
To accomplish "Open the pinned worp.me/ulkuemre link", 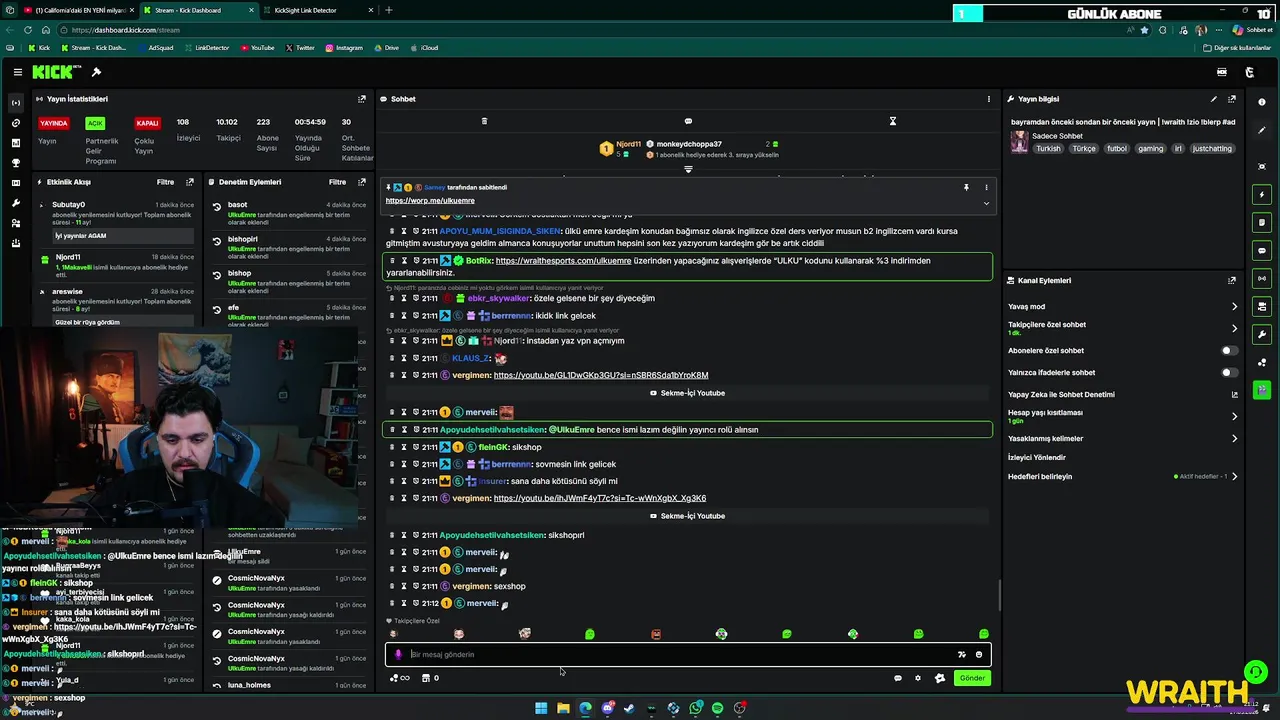I will (x=430, y=201).
